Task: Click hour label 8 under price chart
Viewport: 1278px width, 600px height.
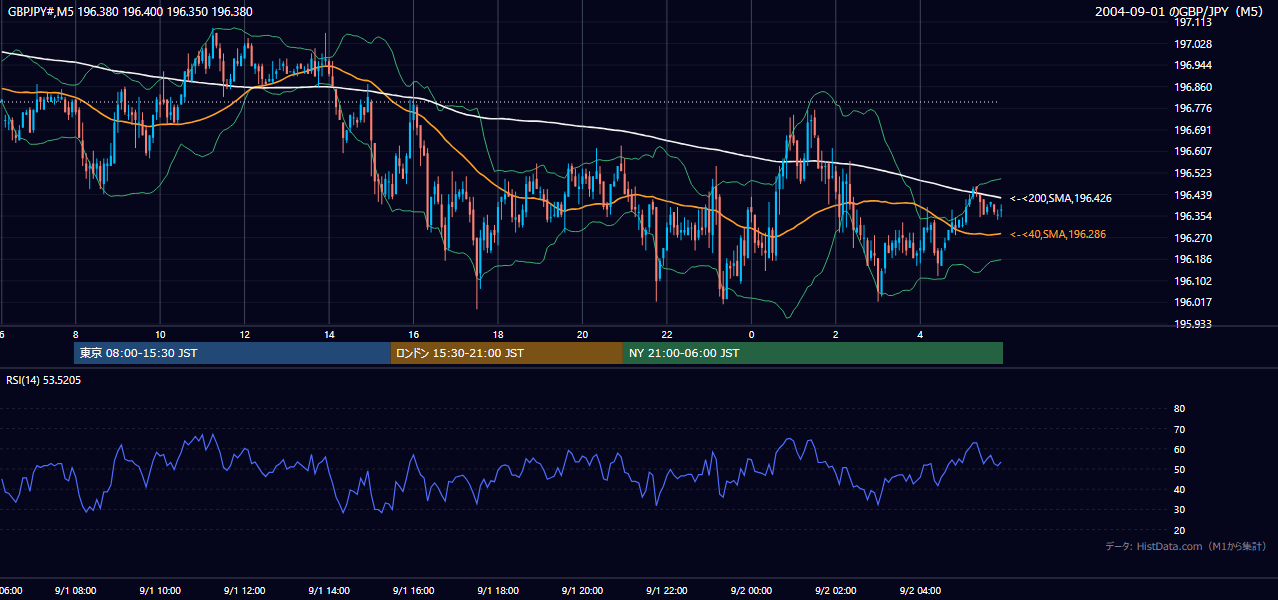Action: pos(75,334)
